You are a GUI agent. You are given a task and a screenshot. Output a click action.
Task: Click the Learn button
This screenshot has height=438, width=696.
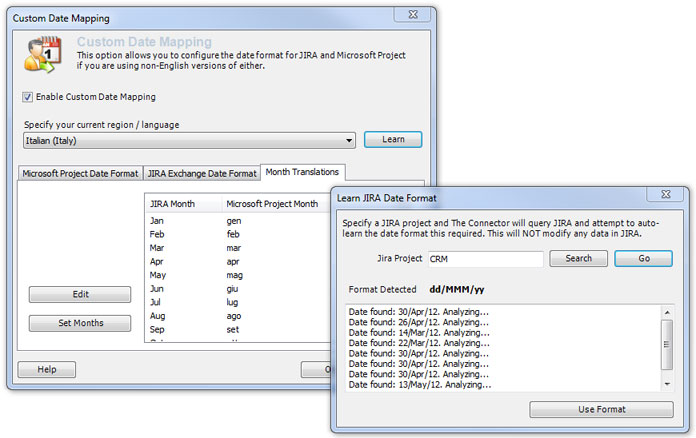click(x=393, y=139)
